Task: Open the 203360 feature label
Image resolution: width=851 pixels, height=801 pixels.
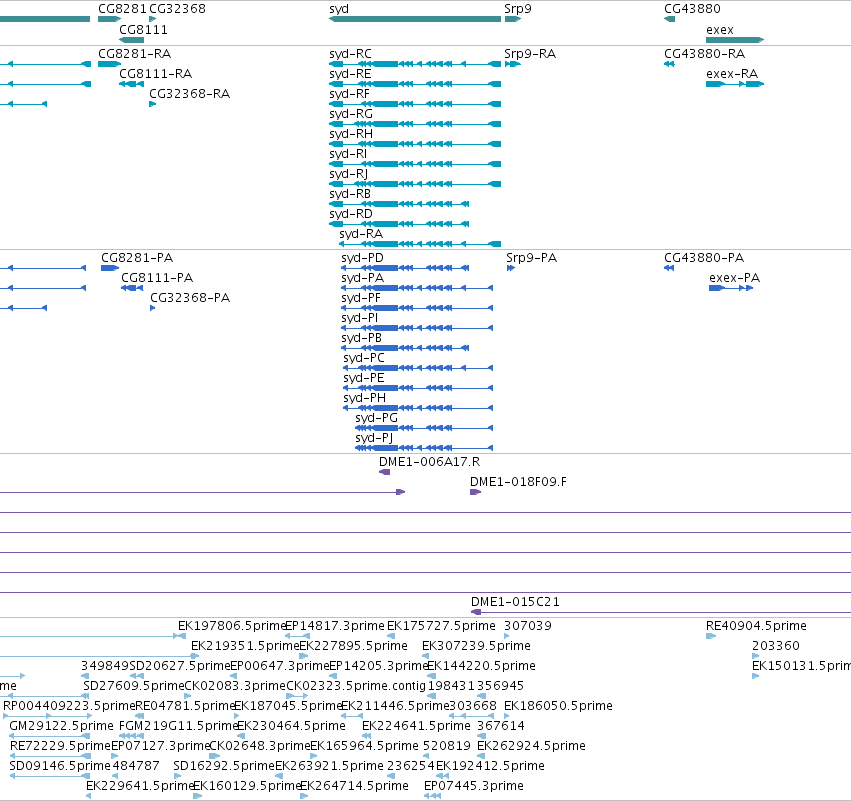Action: pos(776,646)
